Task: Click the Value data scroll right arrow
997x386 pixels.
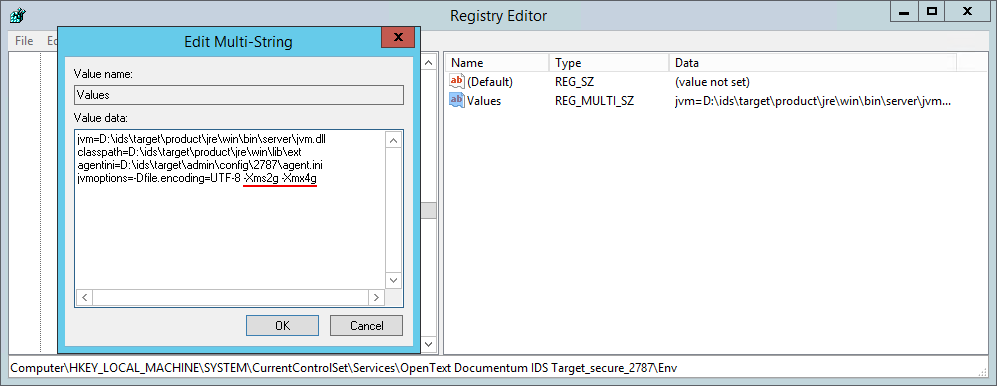Action: coord(377,297)
